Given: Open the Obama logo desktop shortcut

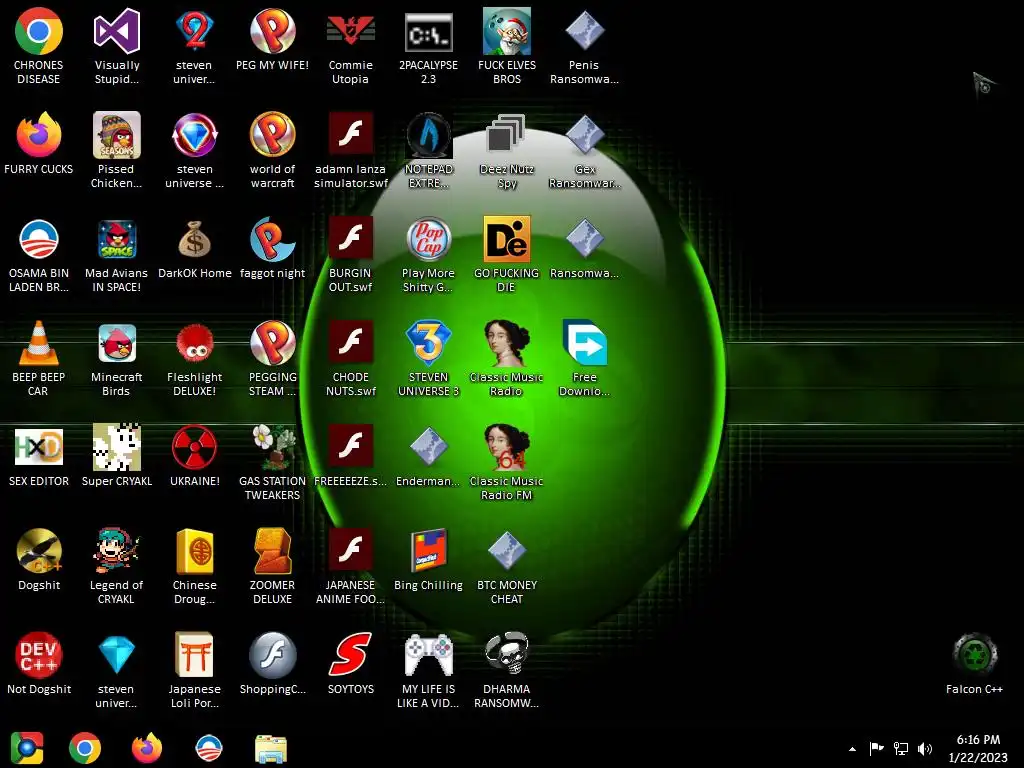Looking at the screenshot, I should 39,239.
